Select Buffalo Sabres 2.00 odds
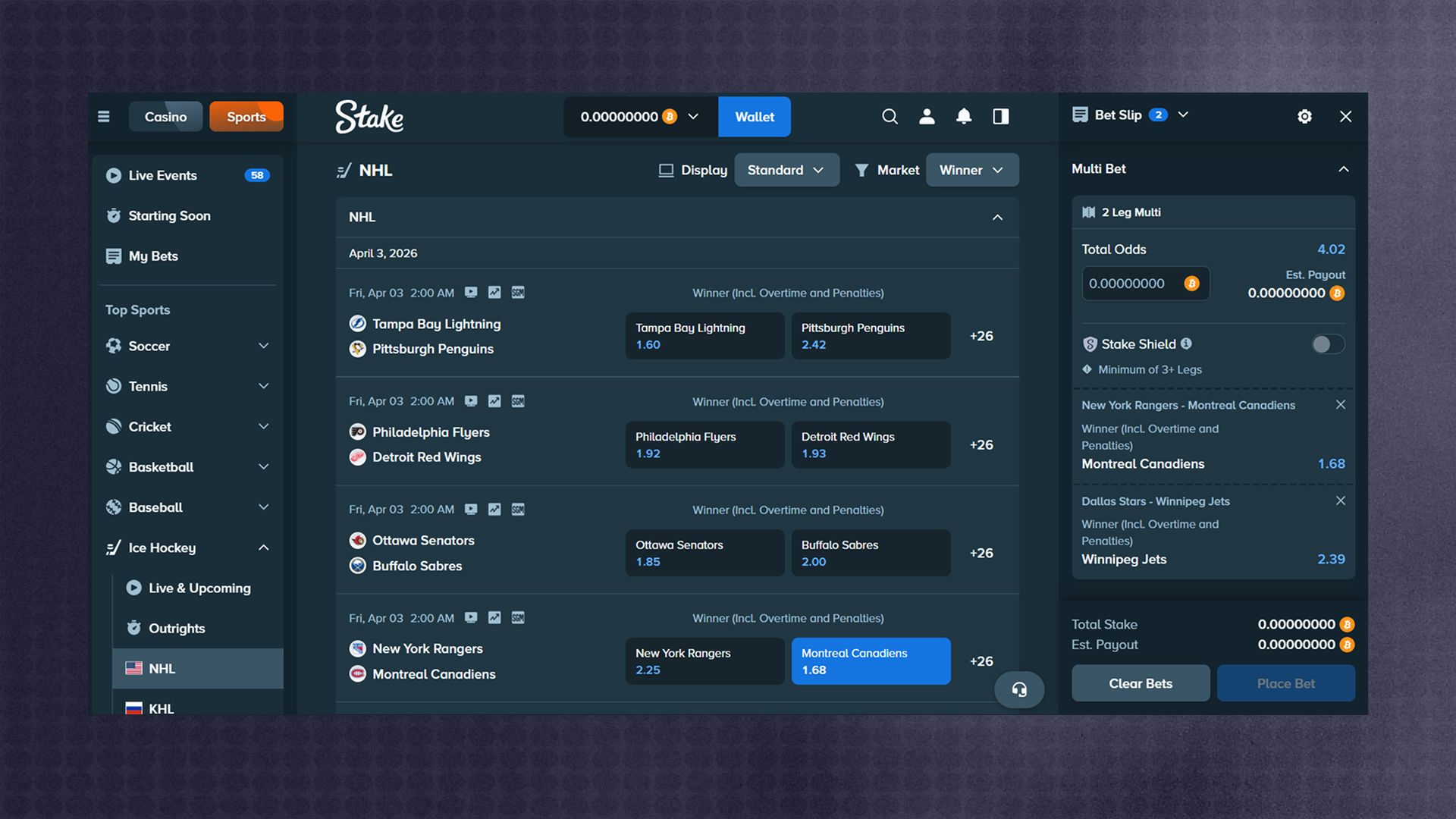The width and height of the screenshot is (1456, 819). [x=871, y=553]
